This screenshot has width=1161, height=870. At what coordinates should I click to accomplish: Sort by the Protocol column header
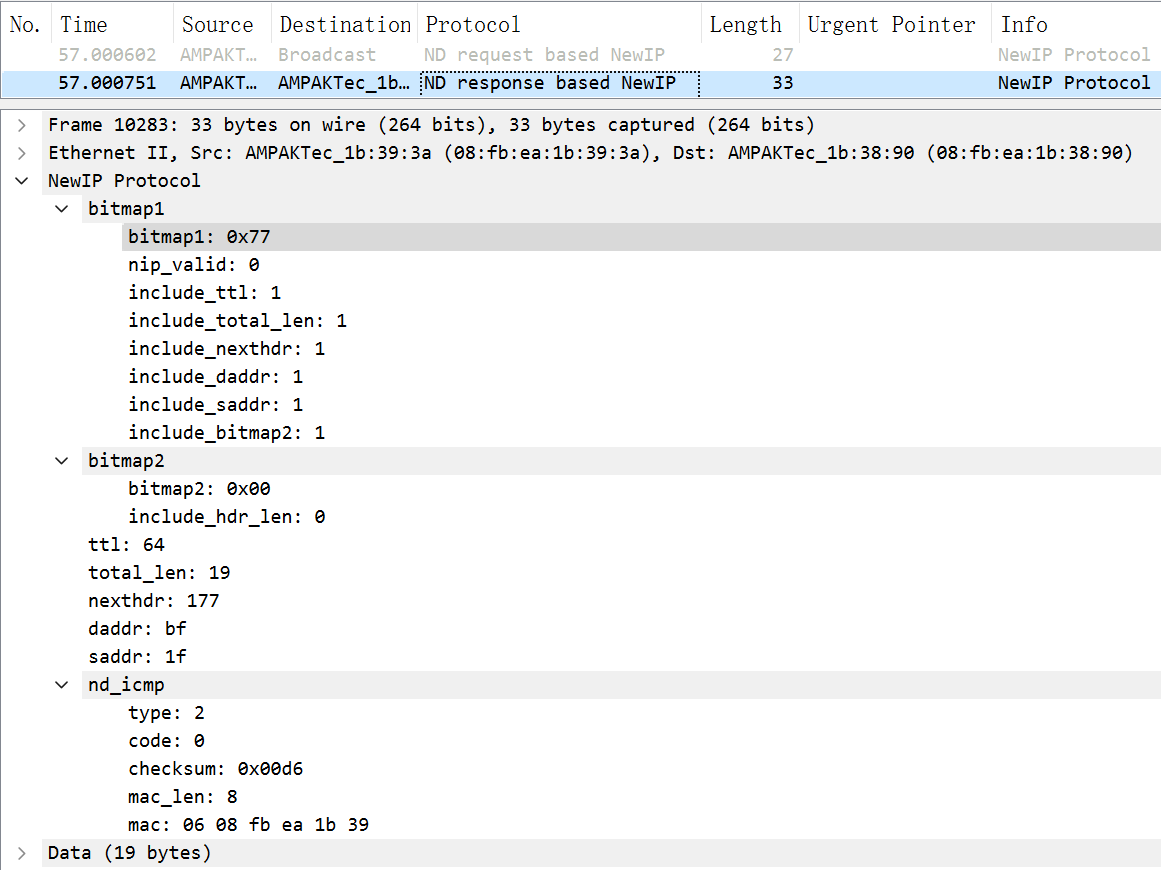click(473, 25)
